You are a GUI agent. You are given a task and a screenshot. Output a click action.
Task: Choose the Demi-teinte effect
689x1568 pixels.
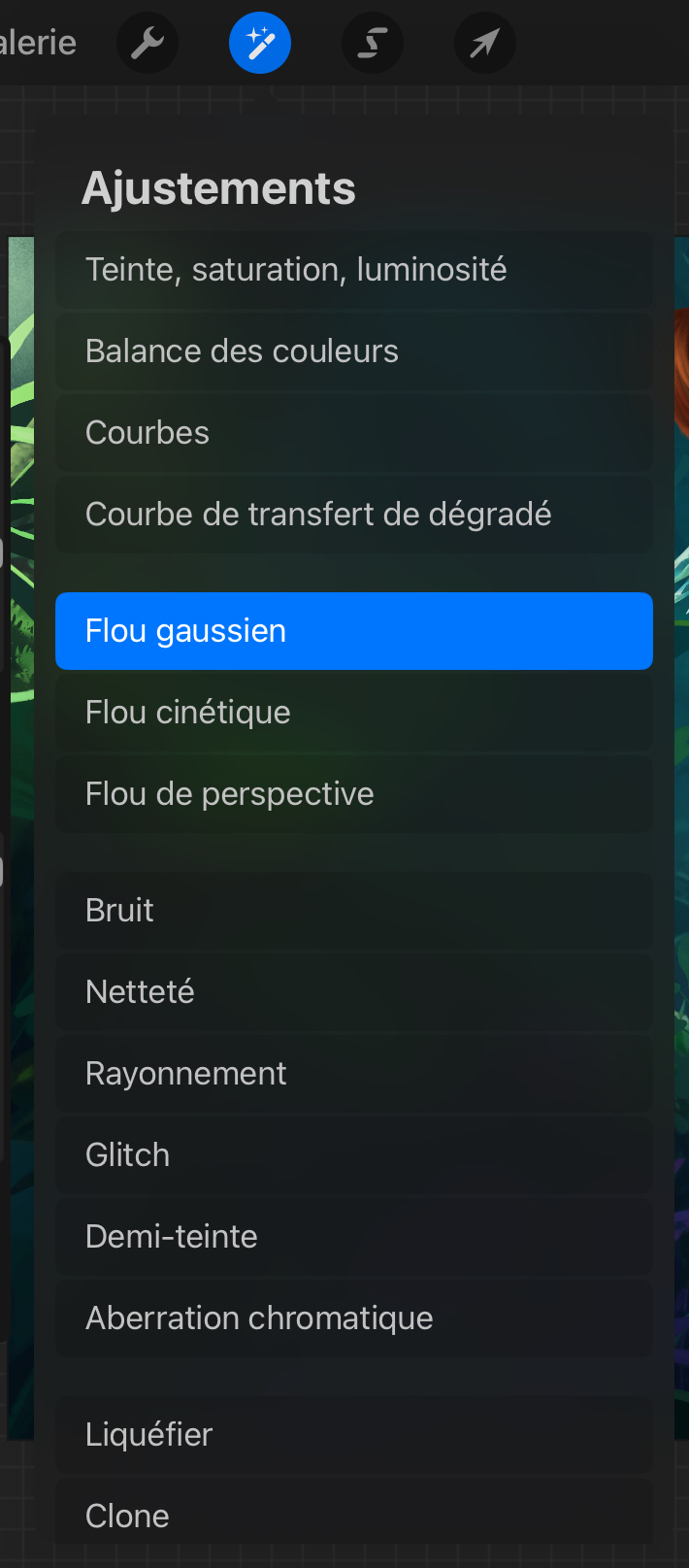click(x=354, y=1237)
